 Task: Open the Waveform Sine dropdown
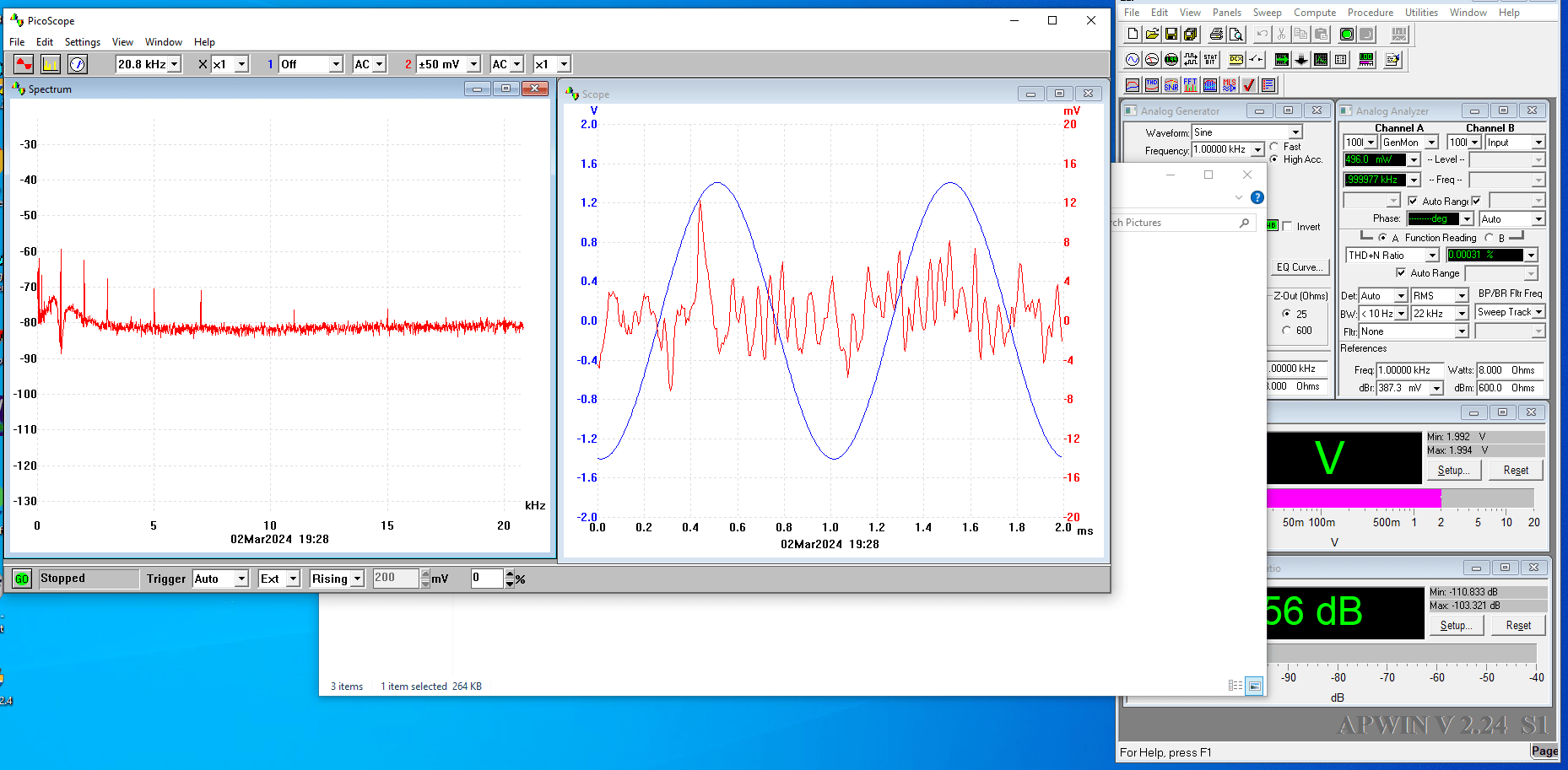click(x=1295, y=132)
